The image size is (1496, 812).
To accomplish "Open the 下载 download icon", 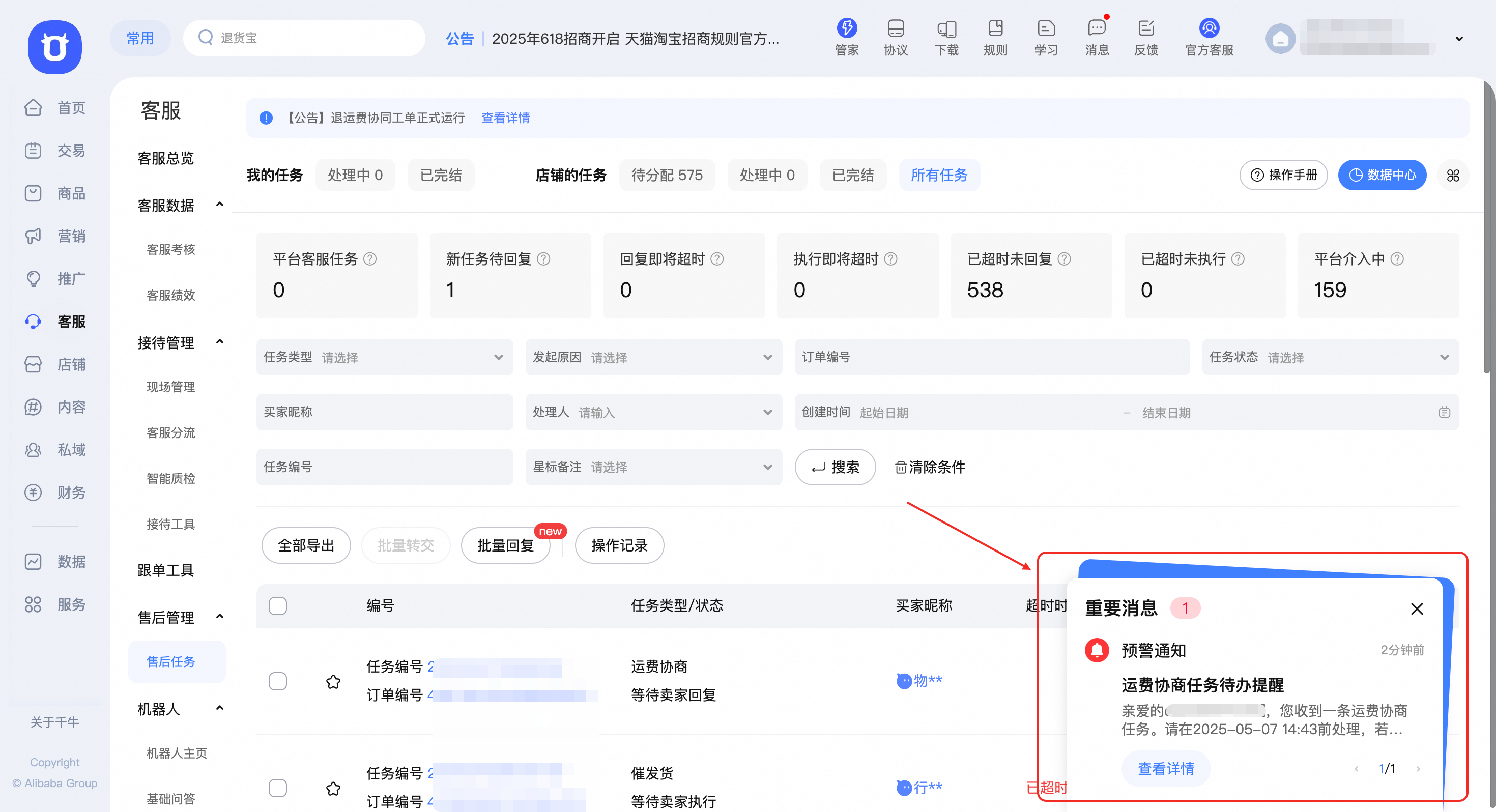I will point(946,38).
